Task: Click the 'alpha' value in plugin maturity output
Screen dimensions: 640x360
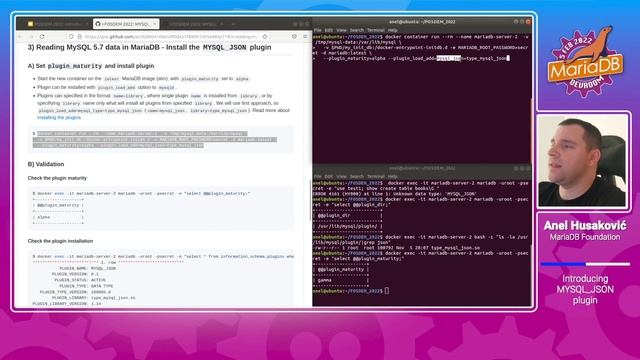Action: [x=43, y=217]
